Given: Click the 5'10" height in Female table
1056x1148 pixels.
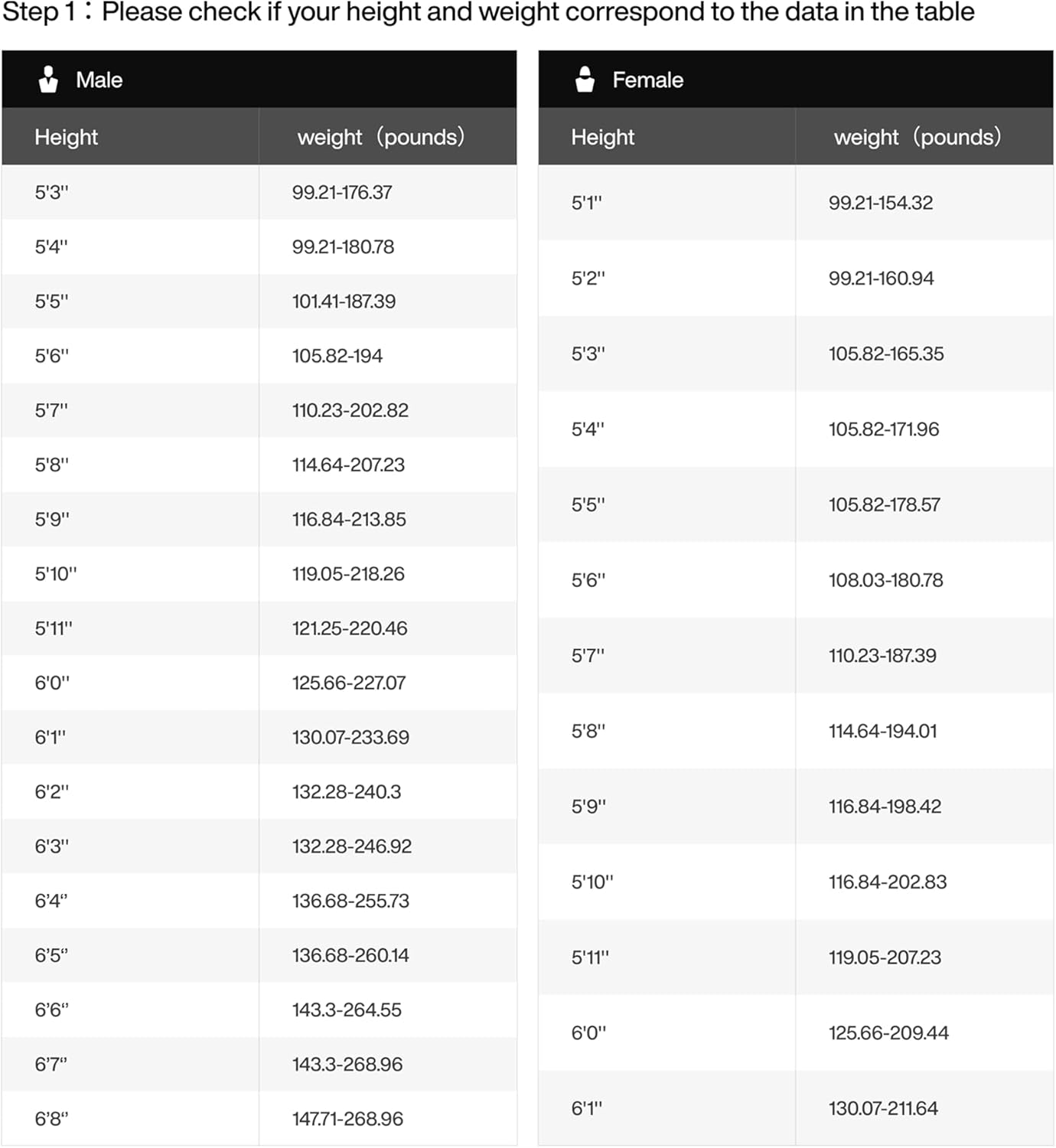Looking at the screenshot, I should [x=592, y=882].
